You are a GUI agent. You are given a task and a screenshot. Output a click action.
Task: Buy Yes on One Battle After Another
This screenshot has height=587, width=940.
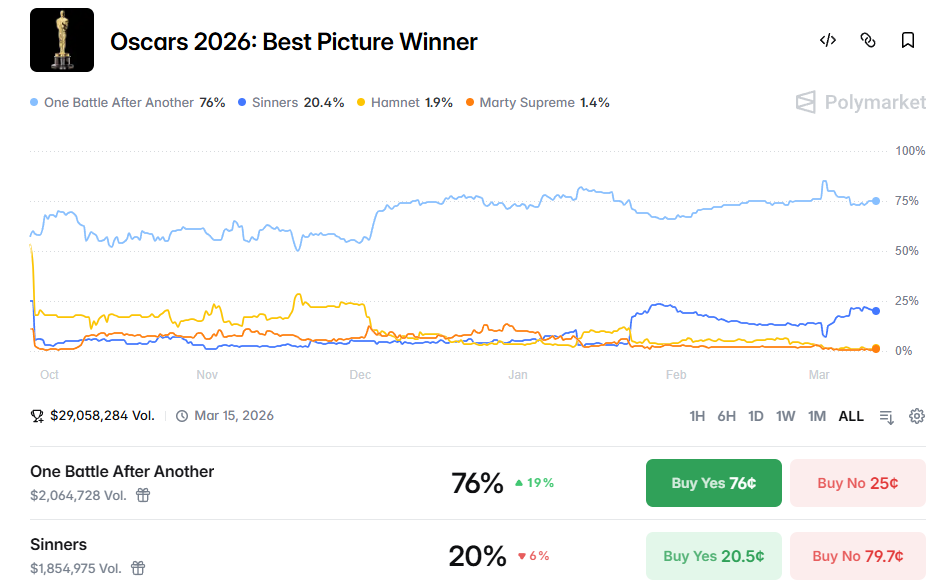(713, 483)
